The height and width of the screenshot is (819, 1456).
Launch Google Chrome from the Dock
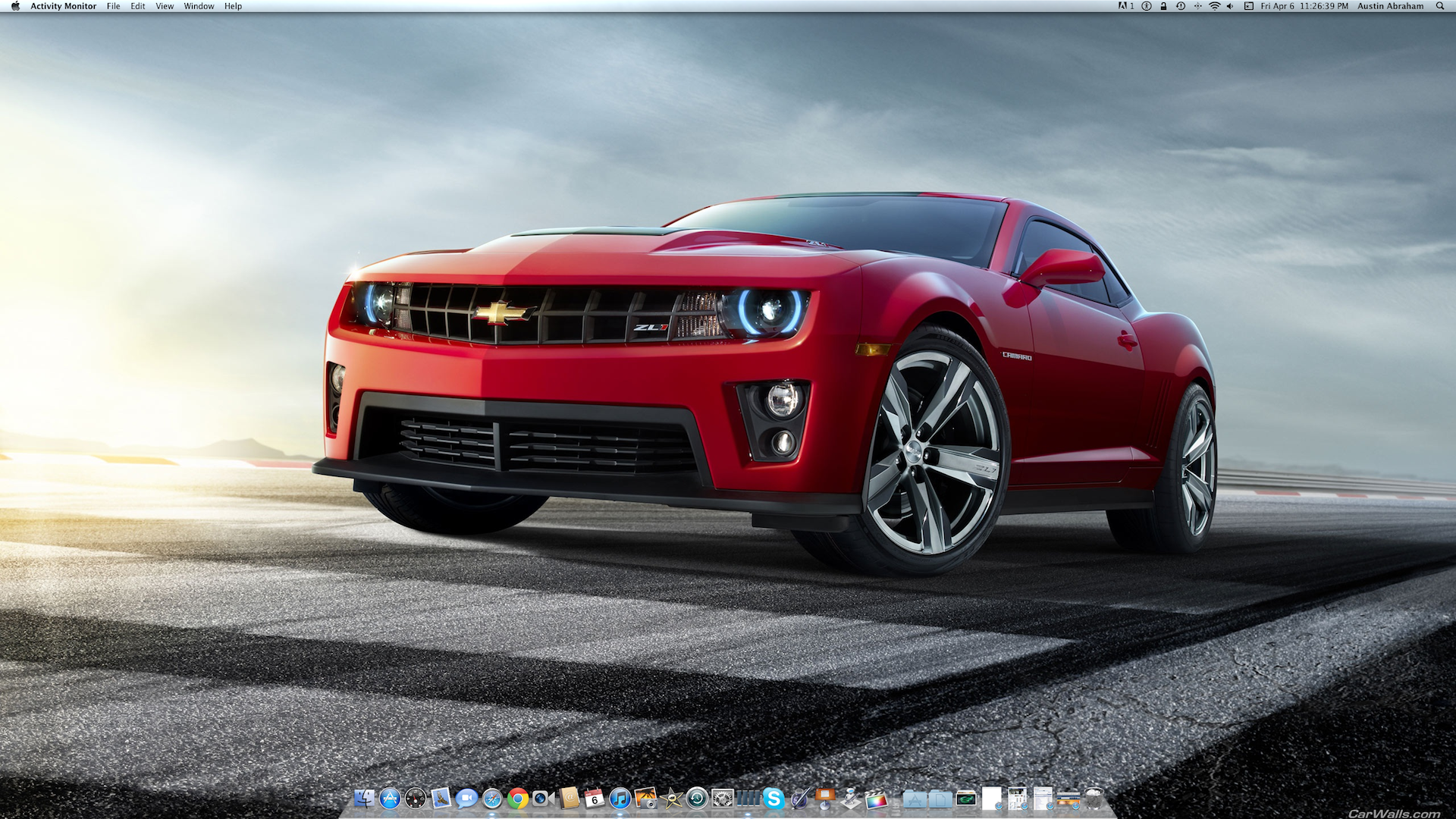518,798
